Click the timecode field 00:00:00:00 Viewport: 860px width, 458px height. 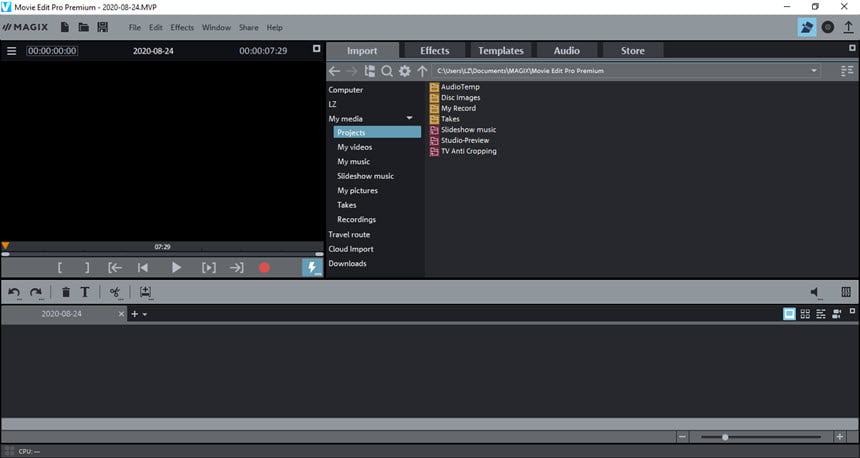[52, 51]
